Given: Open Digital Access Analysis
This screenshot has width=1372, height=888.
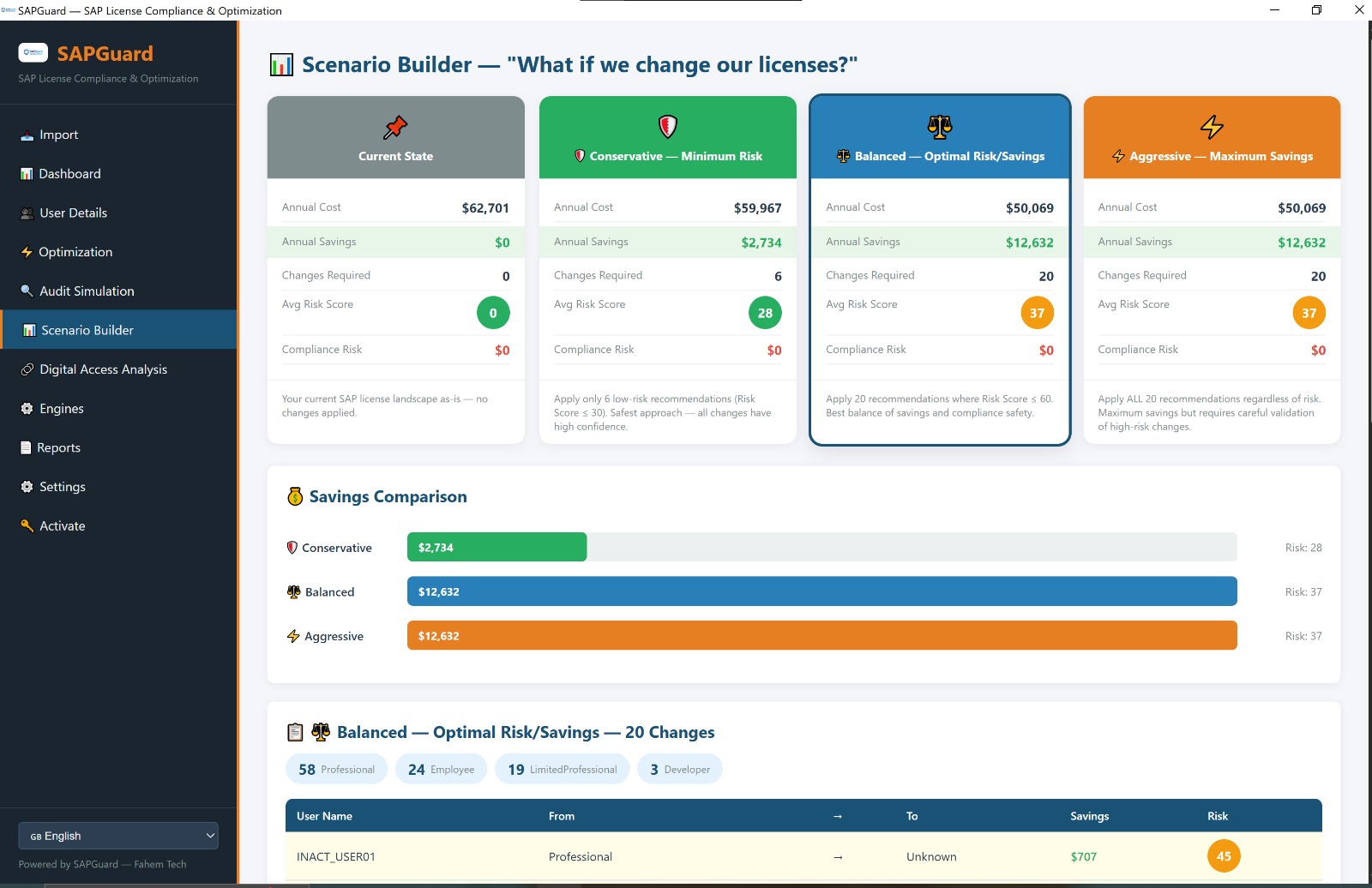Looking at the screenshot, I should [x=118, y=369].
